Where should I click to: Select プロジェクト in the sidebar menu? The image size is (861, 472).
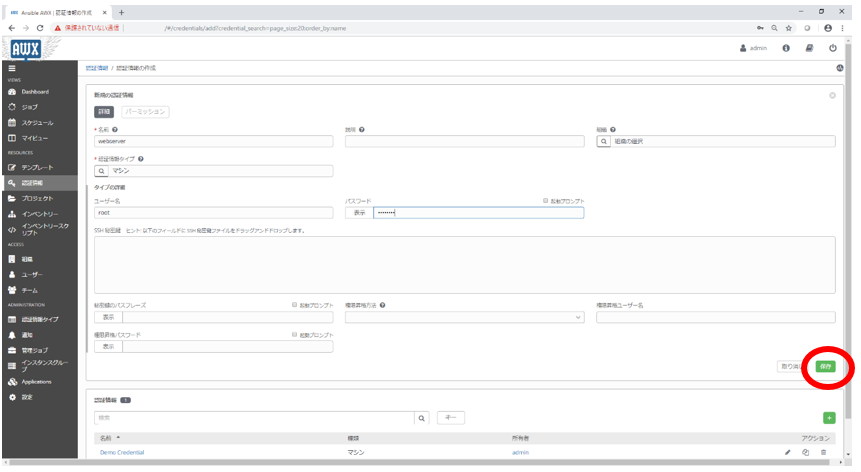[40, 199]
